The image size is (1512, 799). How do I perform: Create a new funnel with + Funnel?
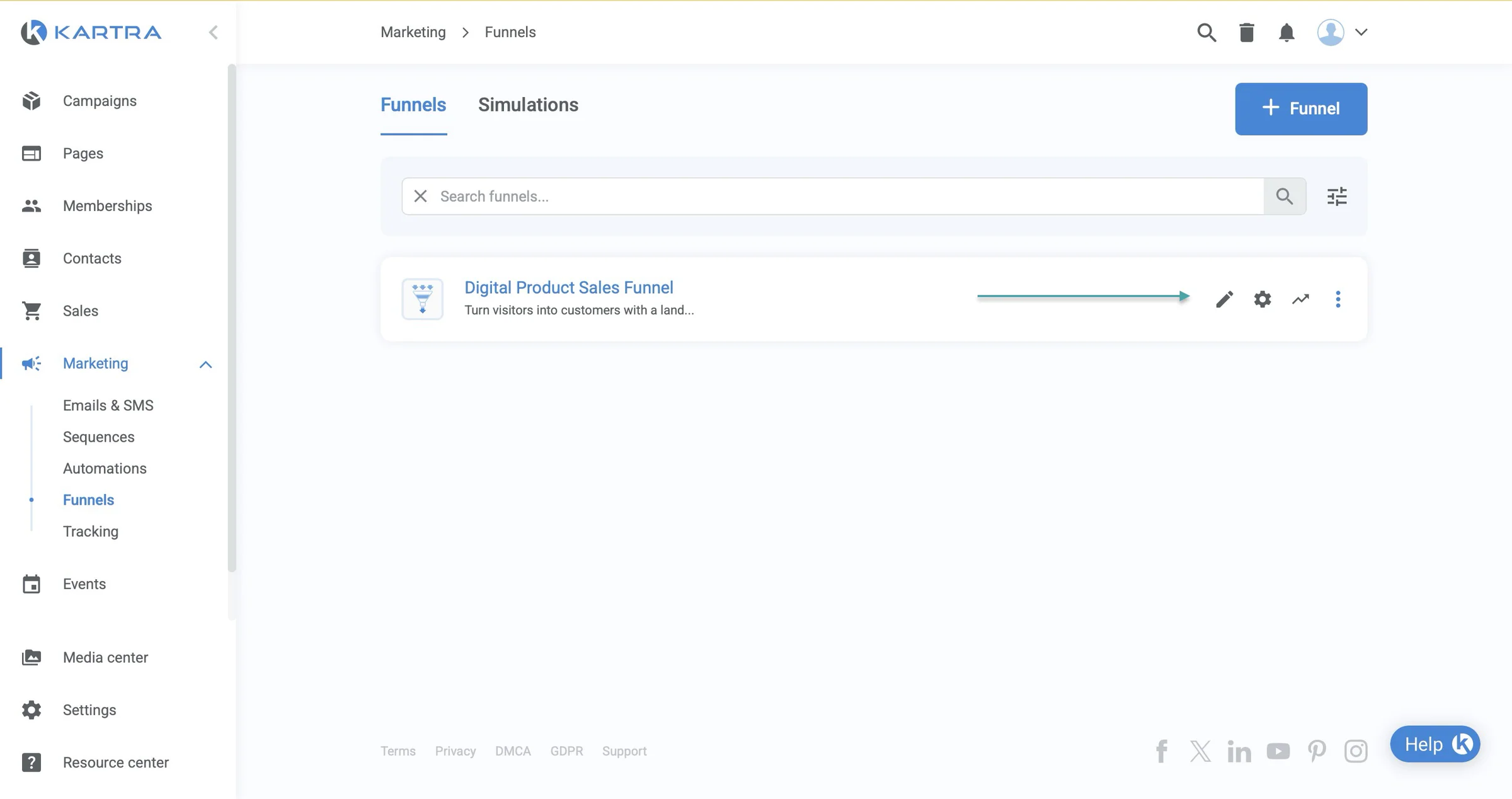(1301, 108)
